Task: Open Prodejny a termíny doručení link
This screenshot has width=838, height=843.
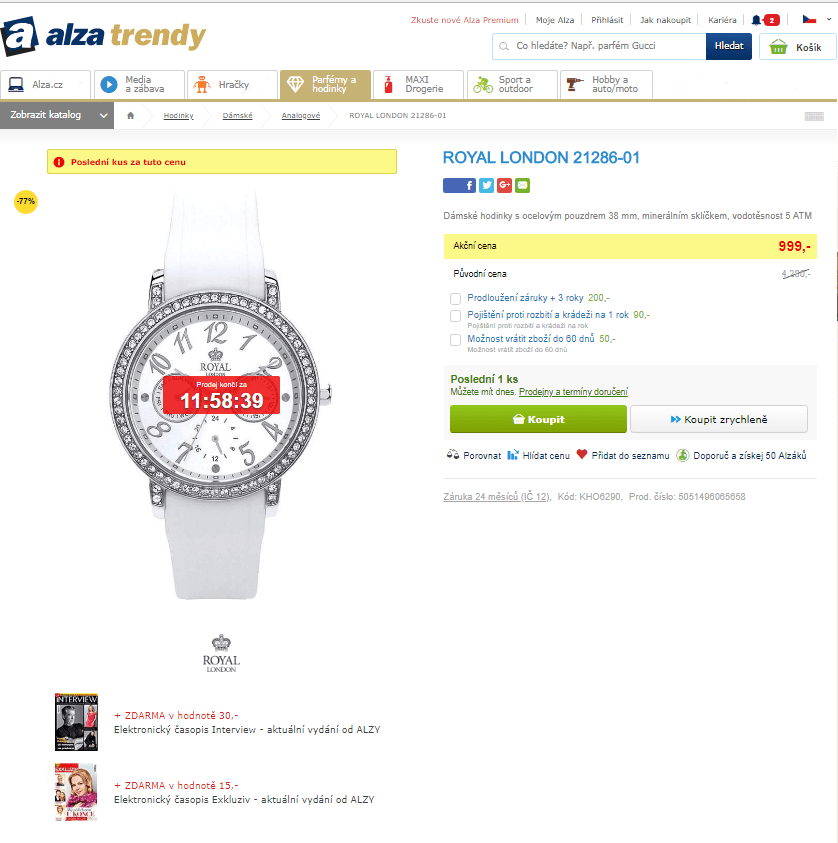Action: pyautogui.click(x=573, y=392)
